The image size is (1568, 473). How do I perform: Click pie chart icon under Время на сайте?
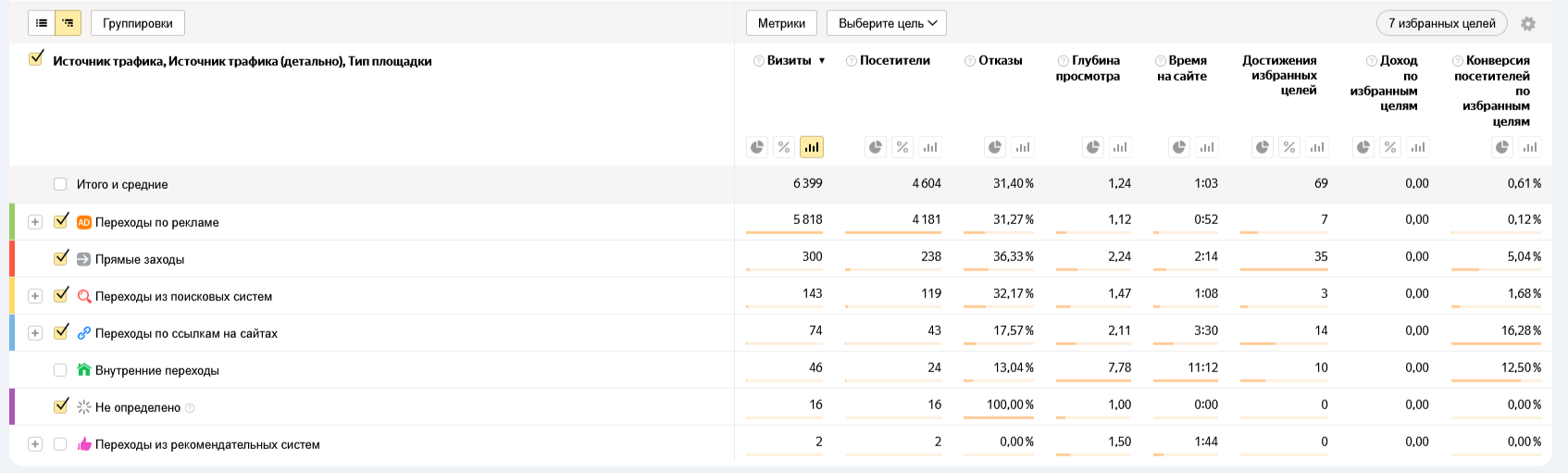[x=1179, y=147]
